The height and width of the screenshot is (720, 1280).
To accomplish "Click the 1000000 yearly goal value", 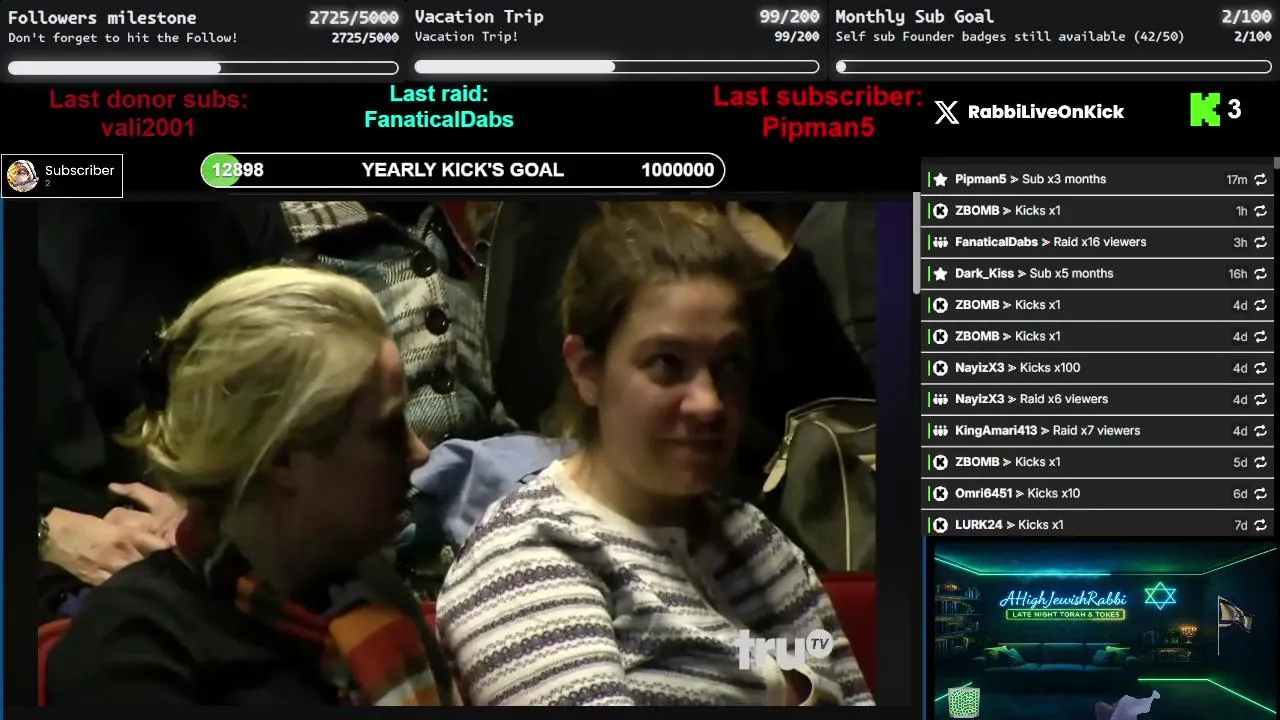I will pyautogui.click(x=678, y=170).
